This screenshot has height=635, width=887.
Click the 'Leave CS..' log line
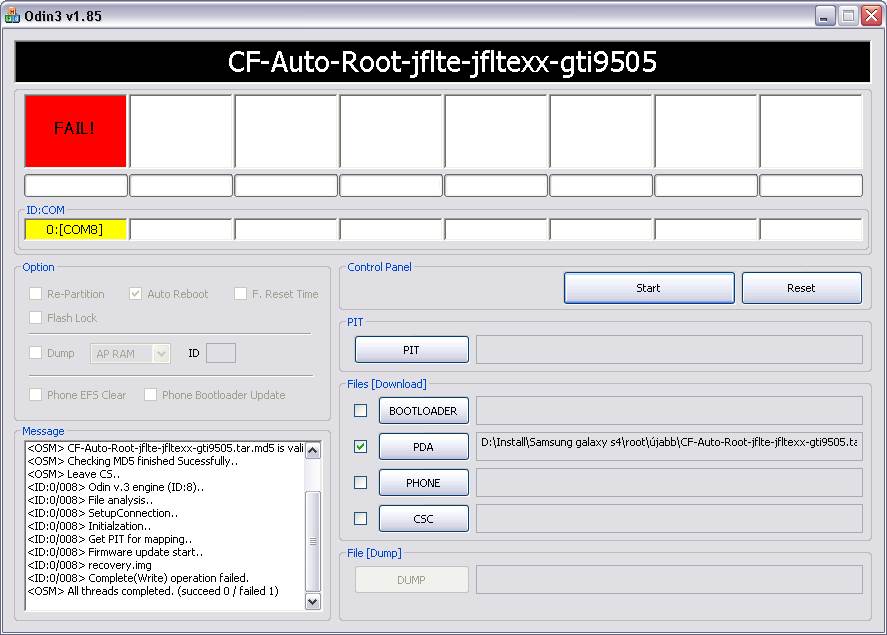click(x=74, y=474)
